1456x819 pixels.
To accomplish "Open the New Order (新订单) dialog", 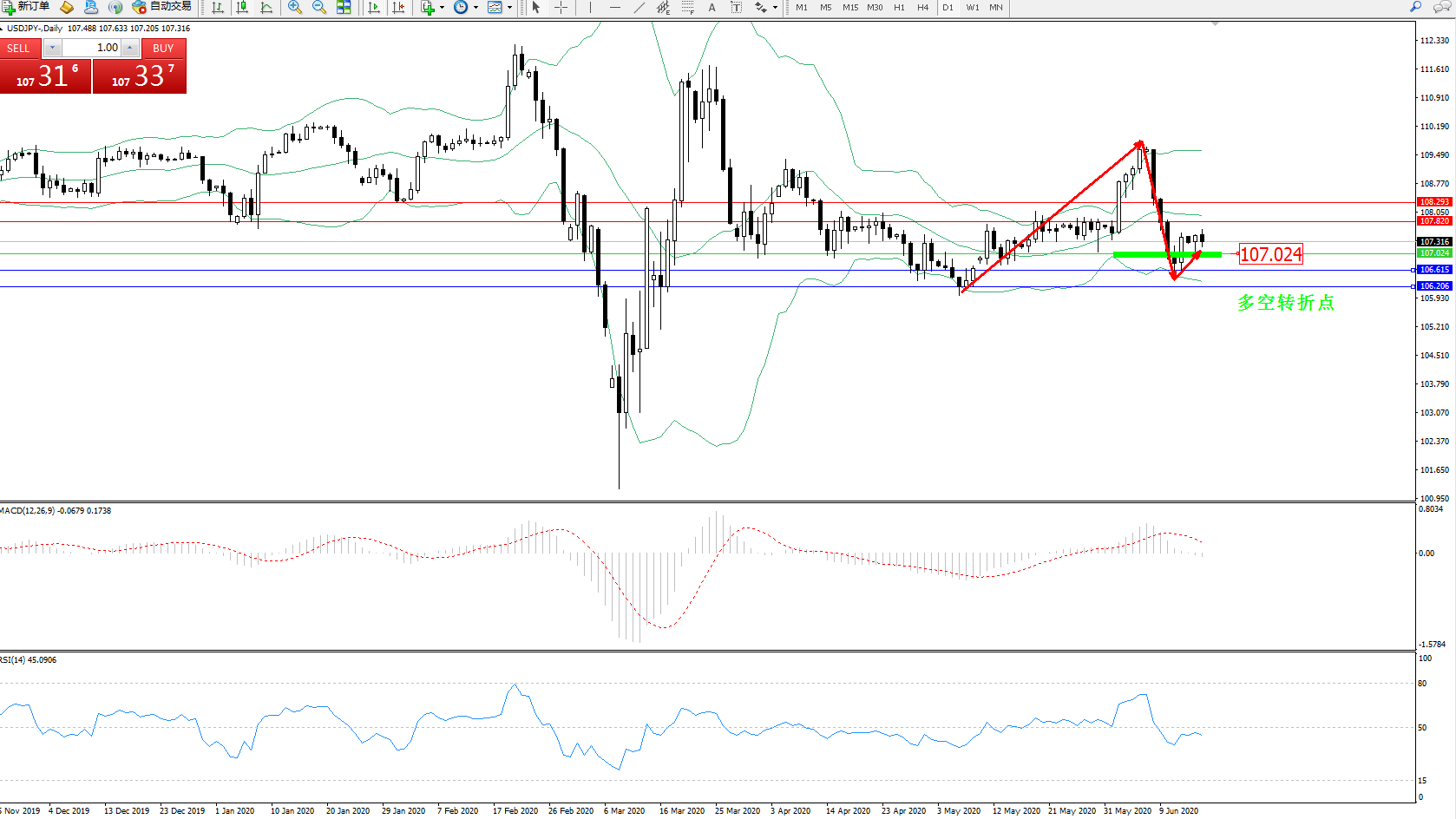I will coord(25,7).
